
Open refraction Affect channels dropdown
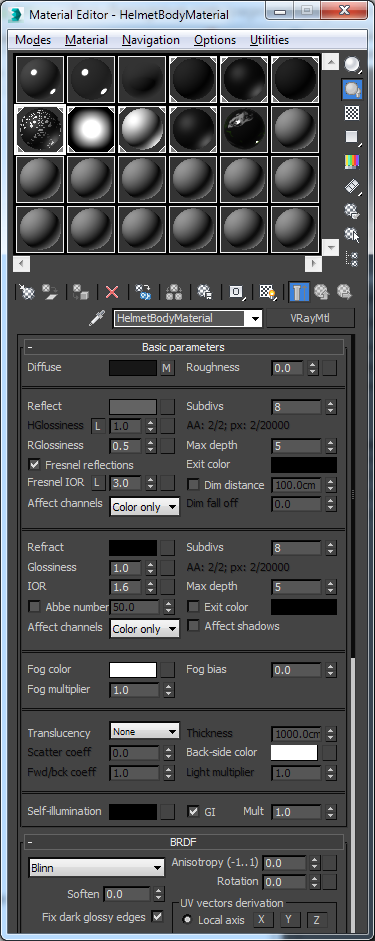(x=145, y=629)
